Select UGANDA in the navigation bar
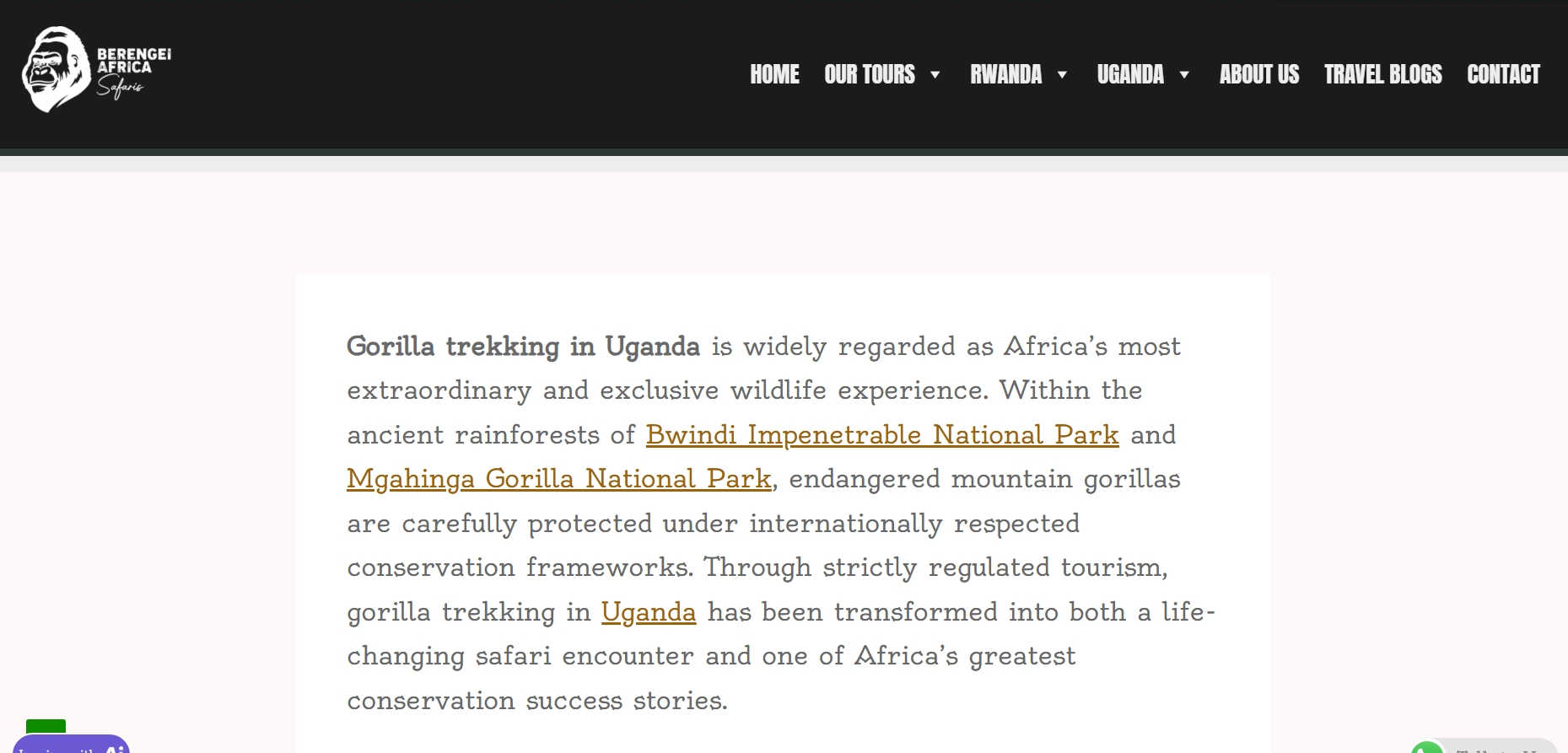 (x=1130, y=75)
